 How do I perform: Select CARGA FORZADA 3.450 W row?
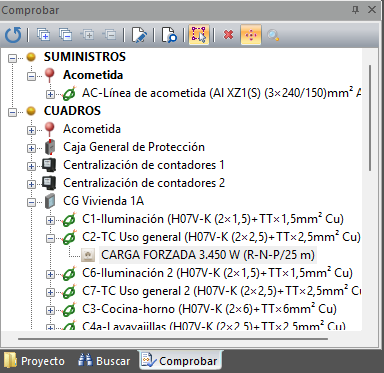(x=208, y=255)
